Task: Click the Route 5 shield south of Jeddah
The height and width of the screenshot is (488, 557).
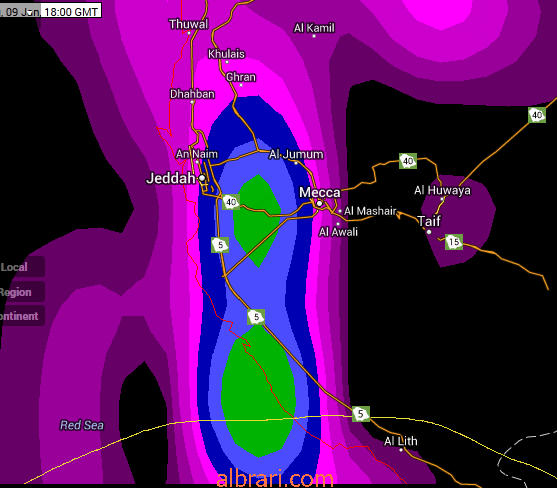Action: point(220,245)
